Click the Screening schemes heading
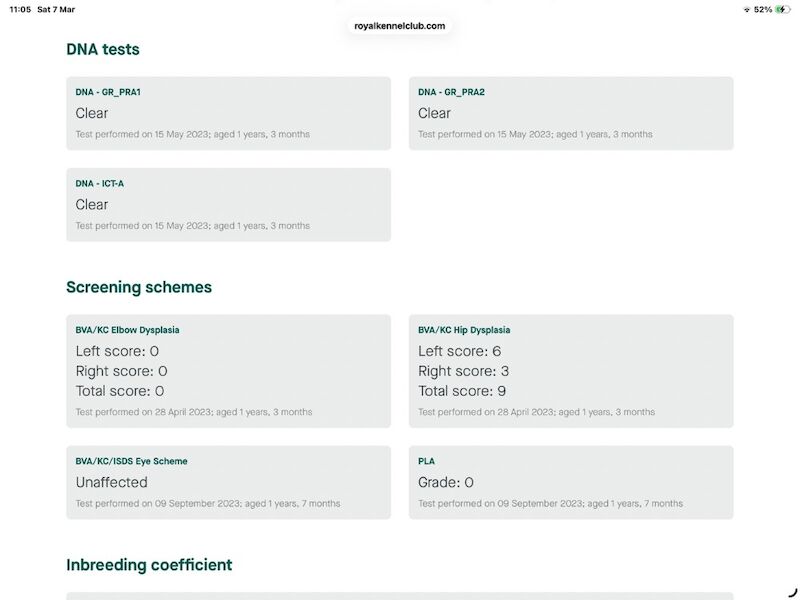The height and width of the screenshot is (600, 800). point(139,287)
